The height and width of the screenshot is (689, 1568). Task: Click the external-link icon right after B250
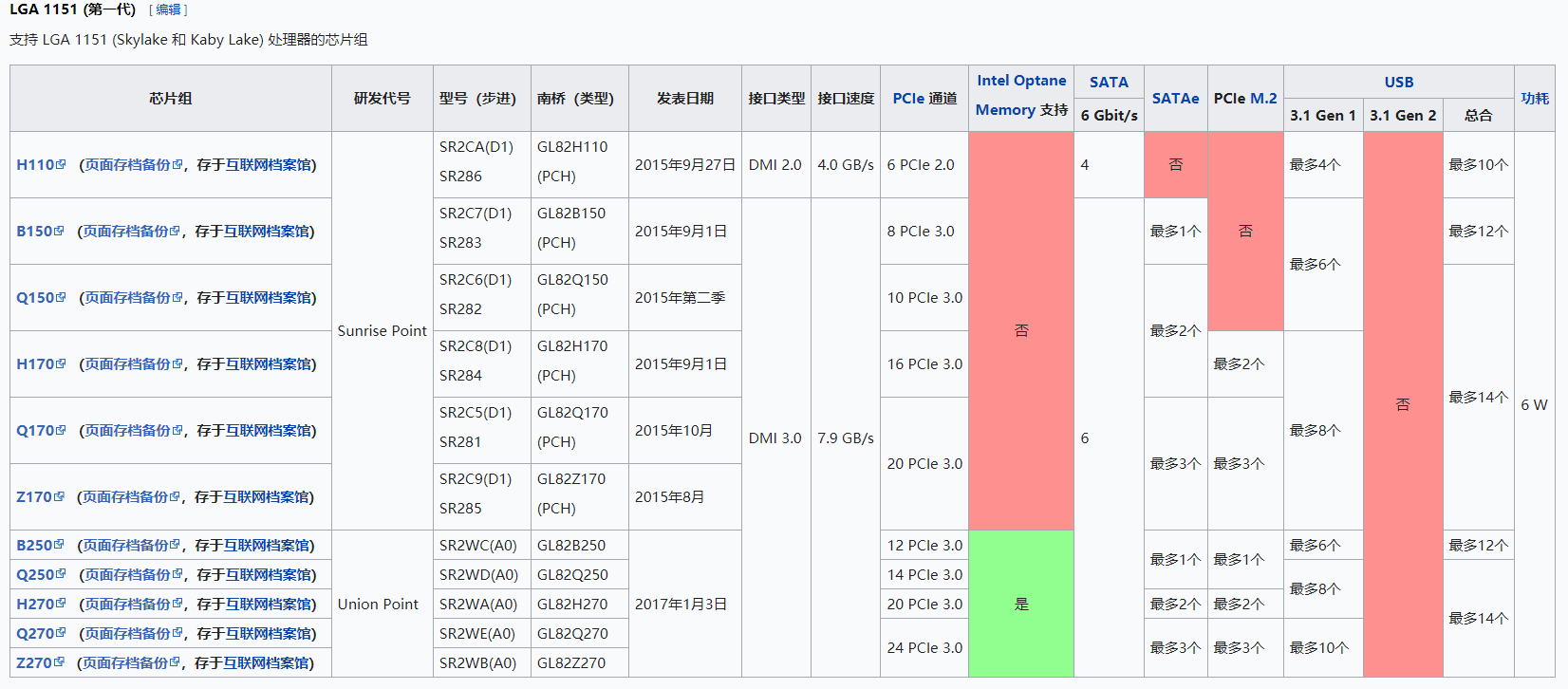(x=59, y=545)
